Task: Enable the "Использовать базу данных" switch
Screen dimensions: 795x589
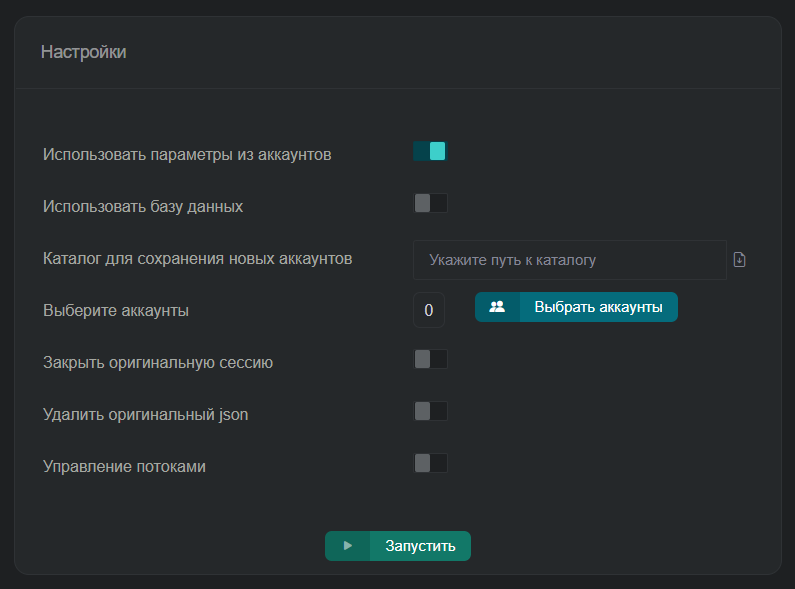Action: click(x=430, y=204)
